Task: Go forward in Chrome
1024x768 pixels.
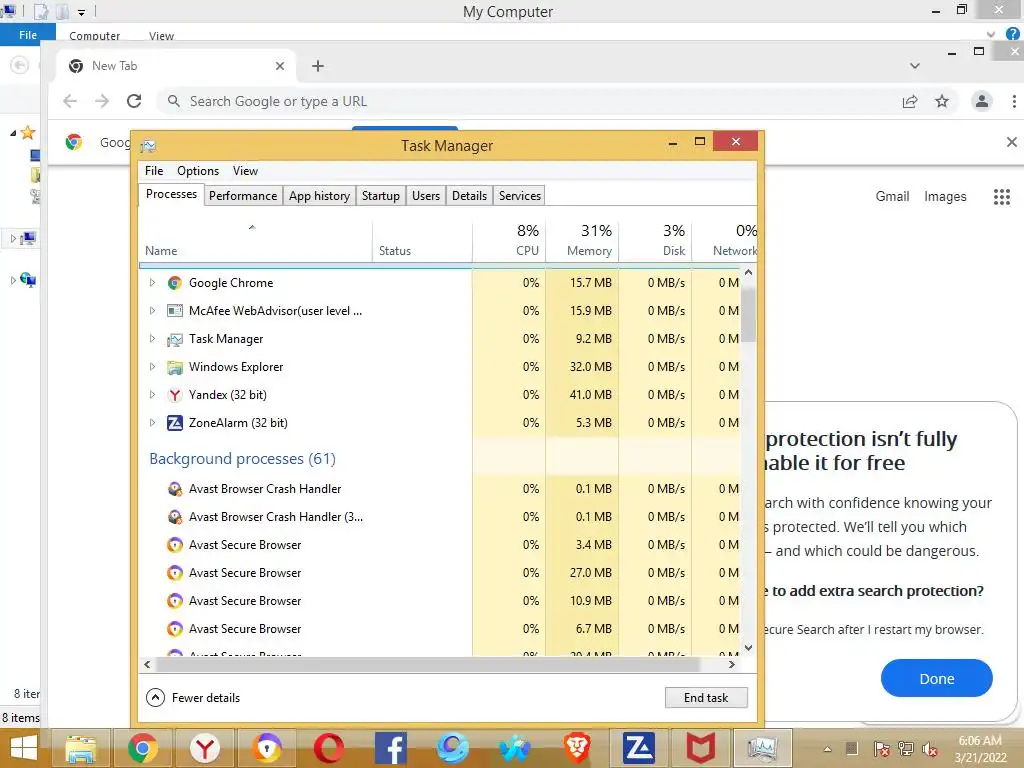Action: tap(102, 101)
